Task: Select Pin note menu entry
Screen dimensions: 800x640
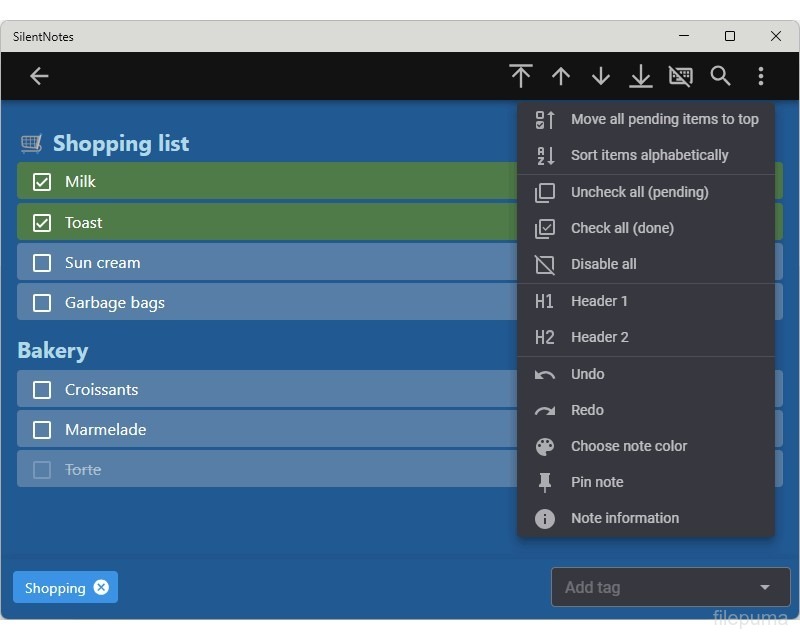Action: (x=597, y=482)
